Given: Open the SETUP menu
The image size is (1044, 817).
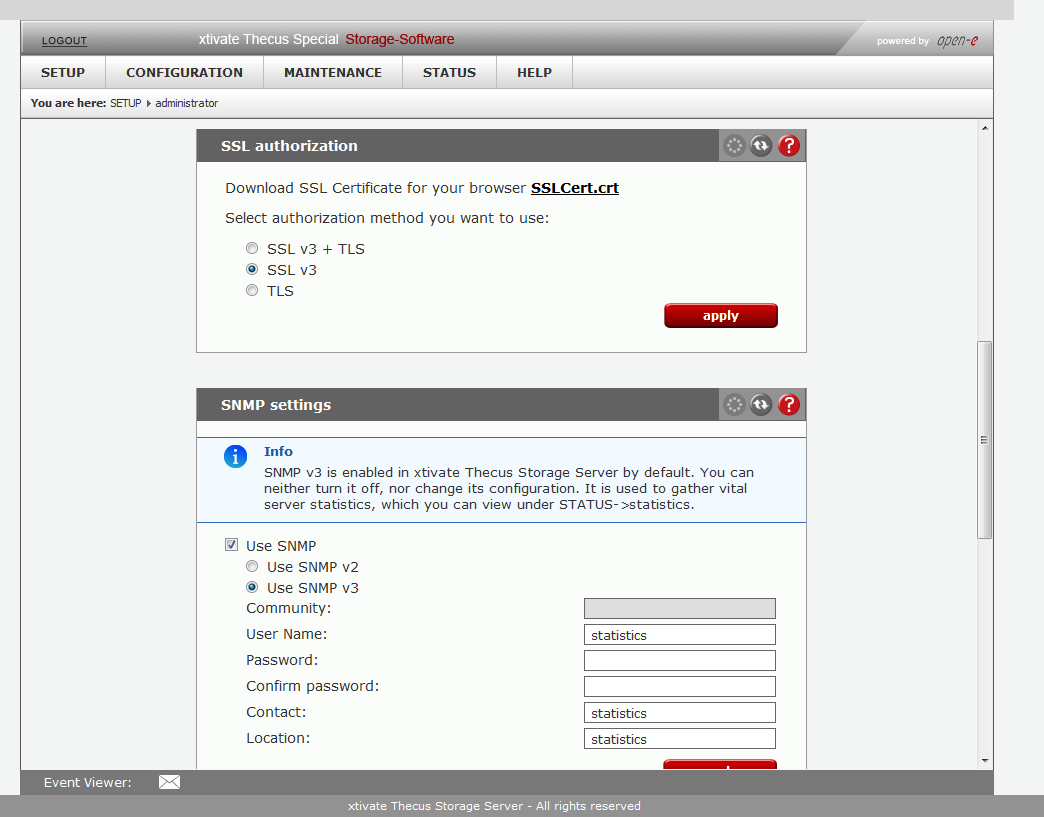Looking at the screenshot, I should tap(63, 73).
